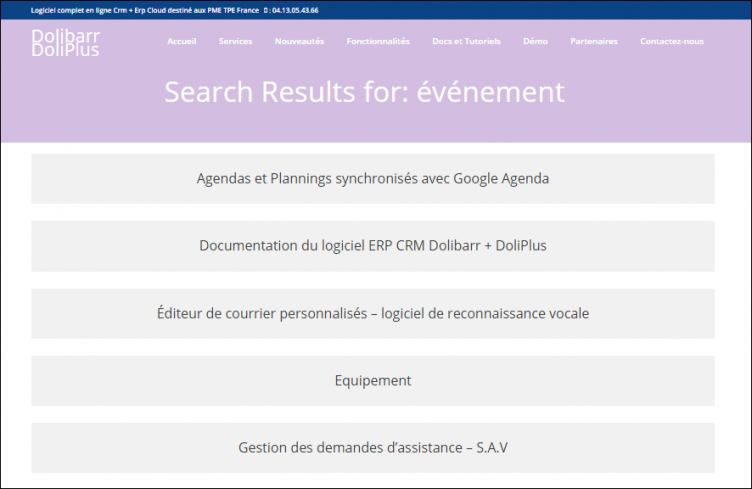Viewport: 752px width, 489px height.
Task: Open the Démo menu item
Action: 535,41
